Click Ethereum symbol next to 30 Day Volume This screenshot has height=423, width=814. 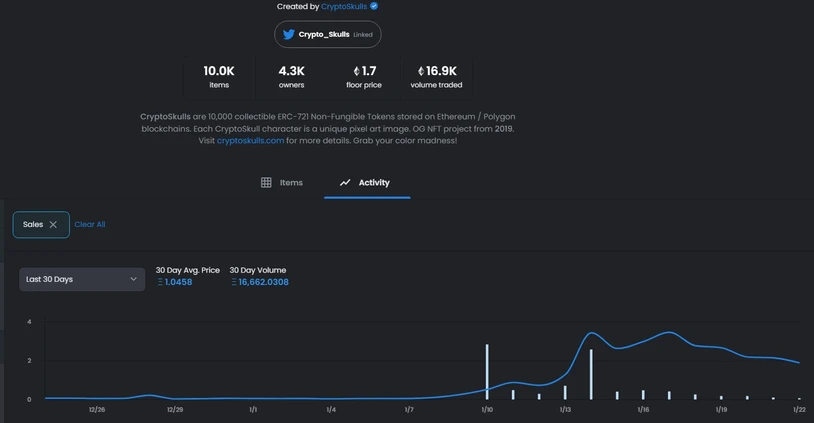tap(234, 282)
